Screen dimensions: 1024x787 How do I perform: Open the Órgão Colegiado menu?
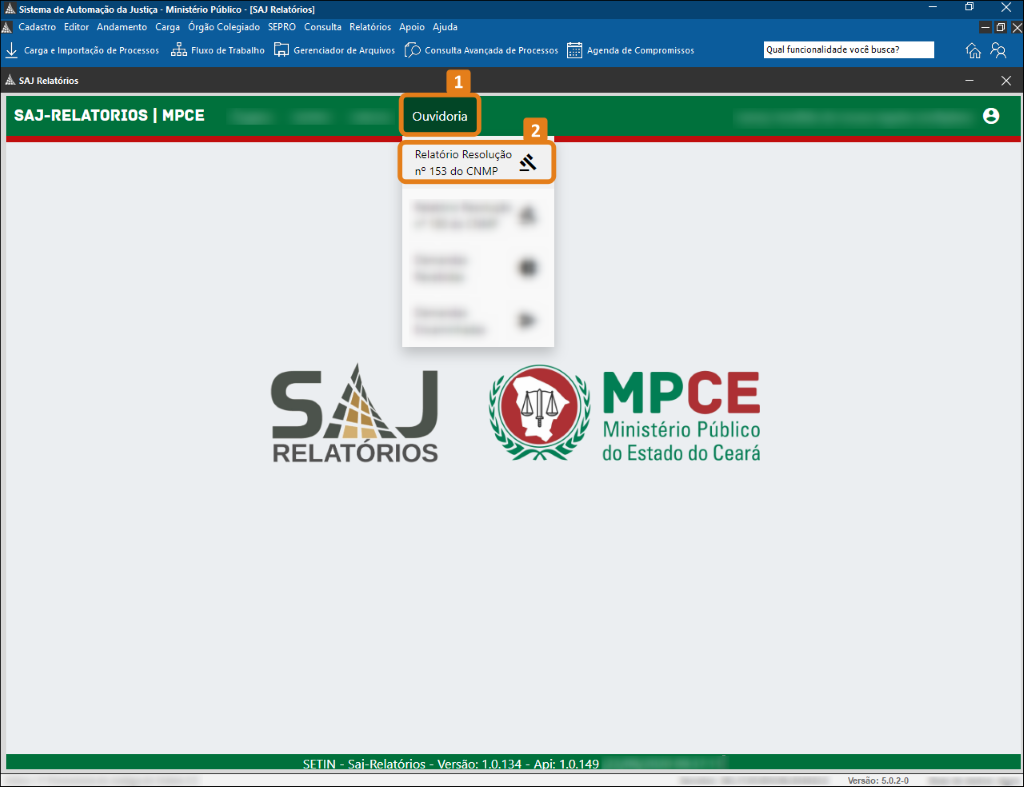[x=223, y=27]
